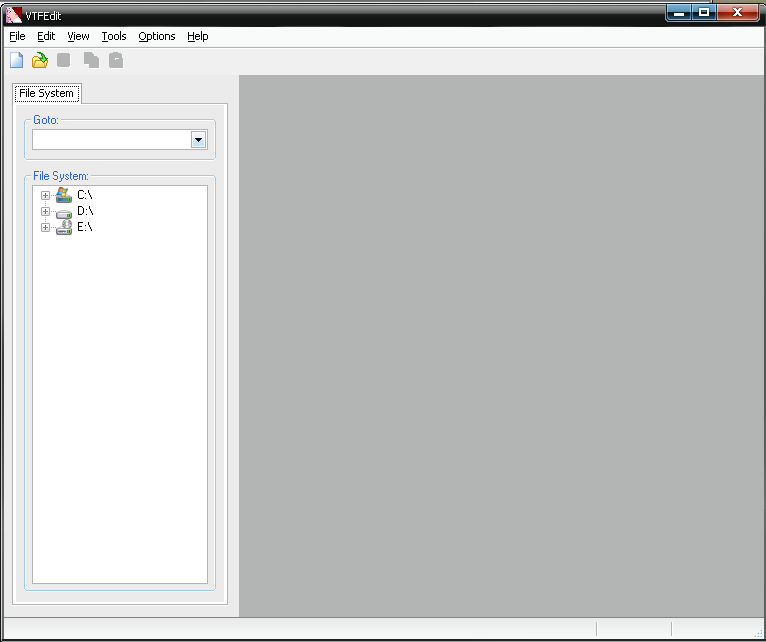
Task: Maximize the VTFEdit window
Action: tap(704, 13)
